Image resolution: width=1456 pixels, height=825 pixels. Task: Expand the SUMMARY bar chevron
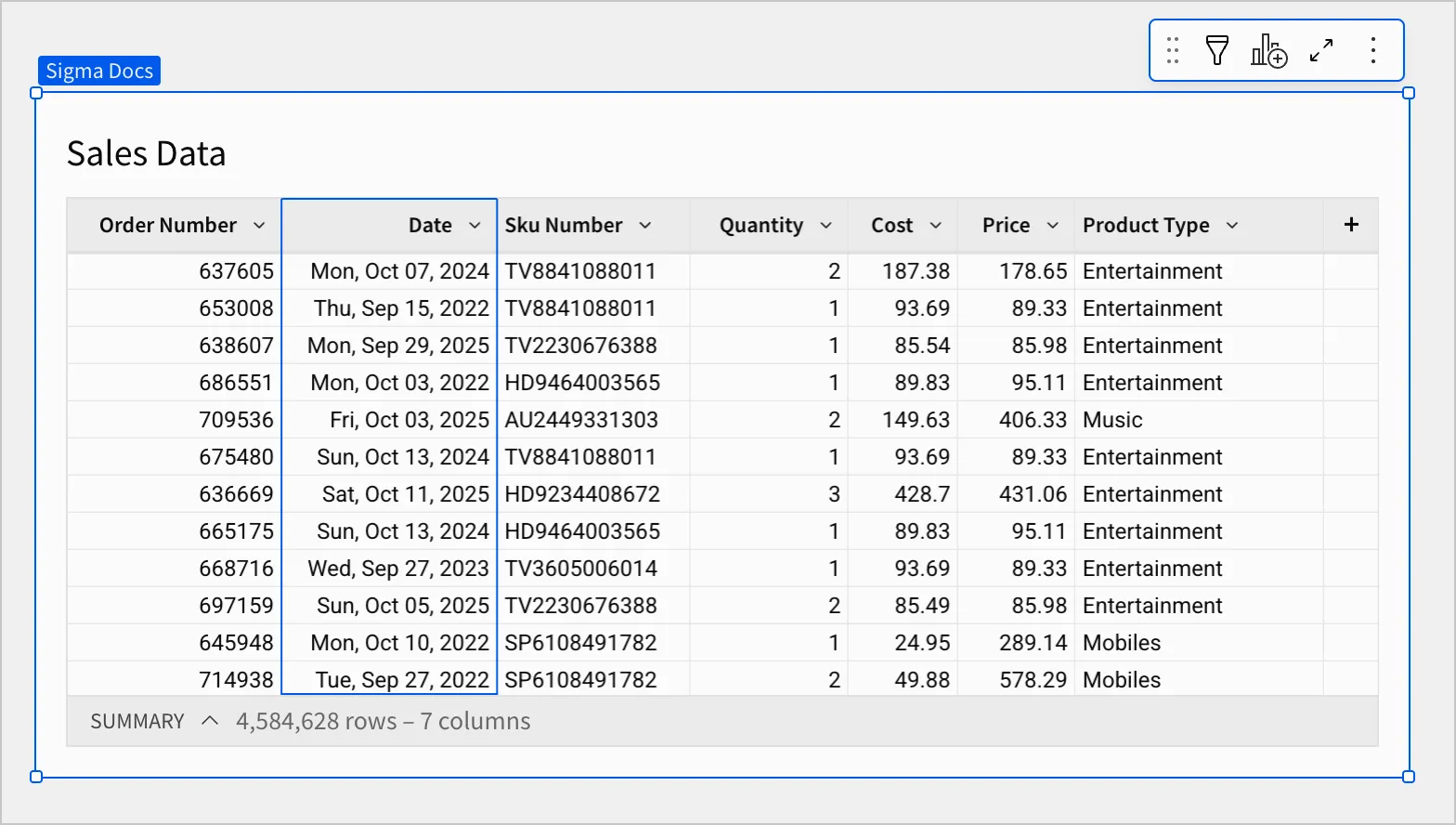(x=210, y=721)
